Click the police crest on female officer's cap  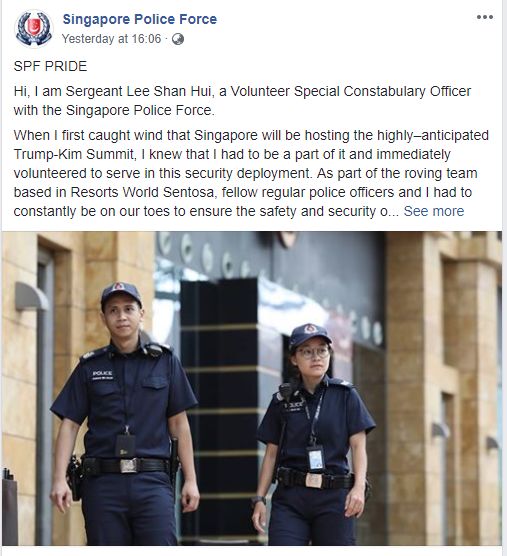pyautogui.click(x=309, y=329)
